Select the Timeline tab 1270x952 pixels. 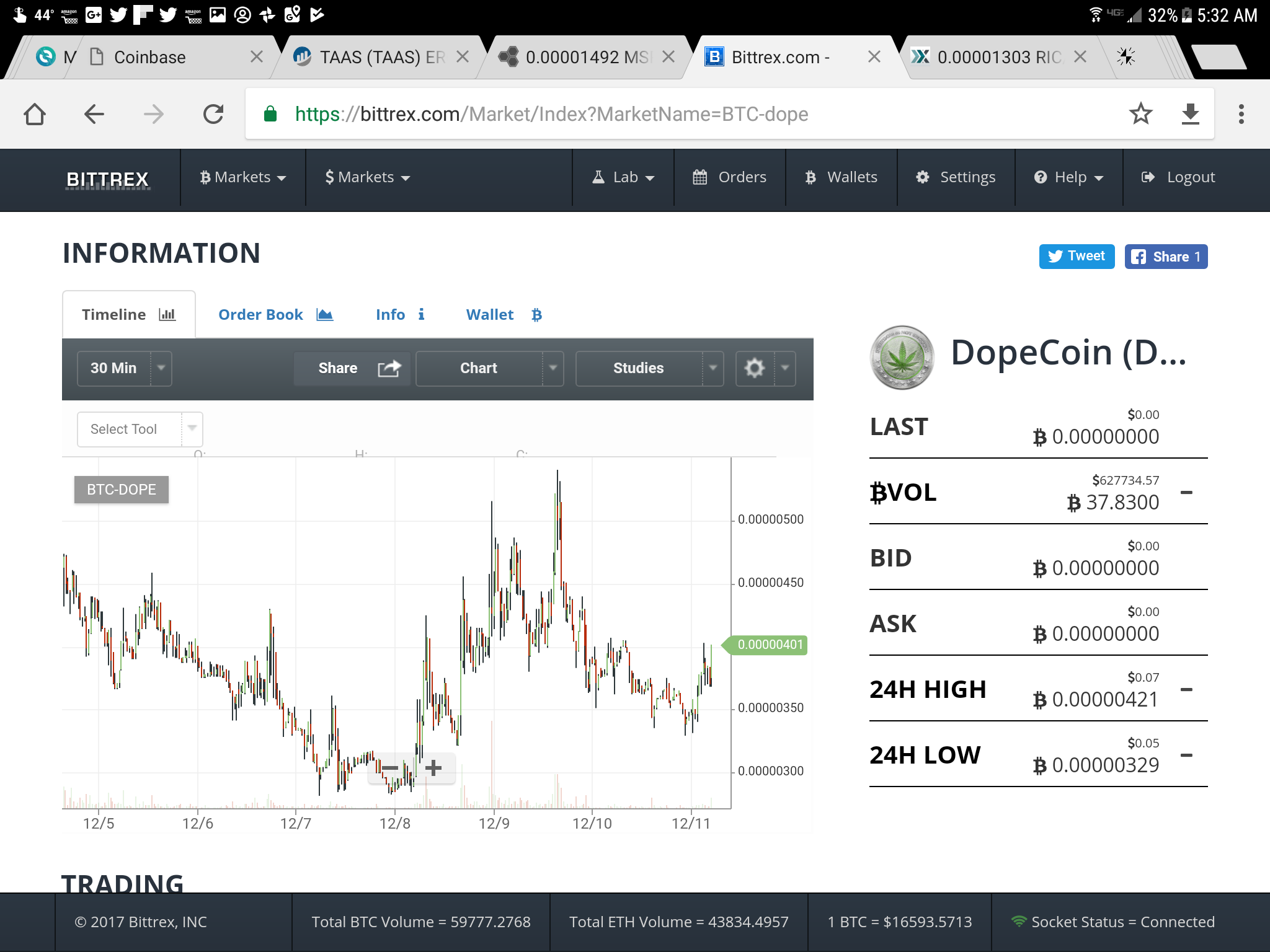coord(129,314)
